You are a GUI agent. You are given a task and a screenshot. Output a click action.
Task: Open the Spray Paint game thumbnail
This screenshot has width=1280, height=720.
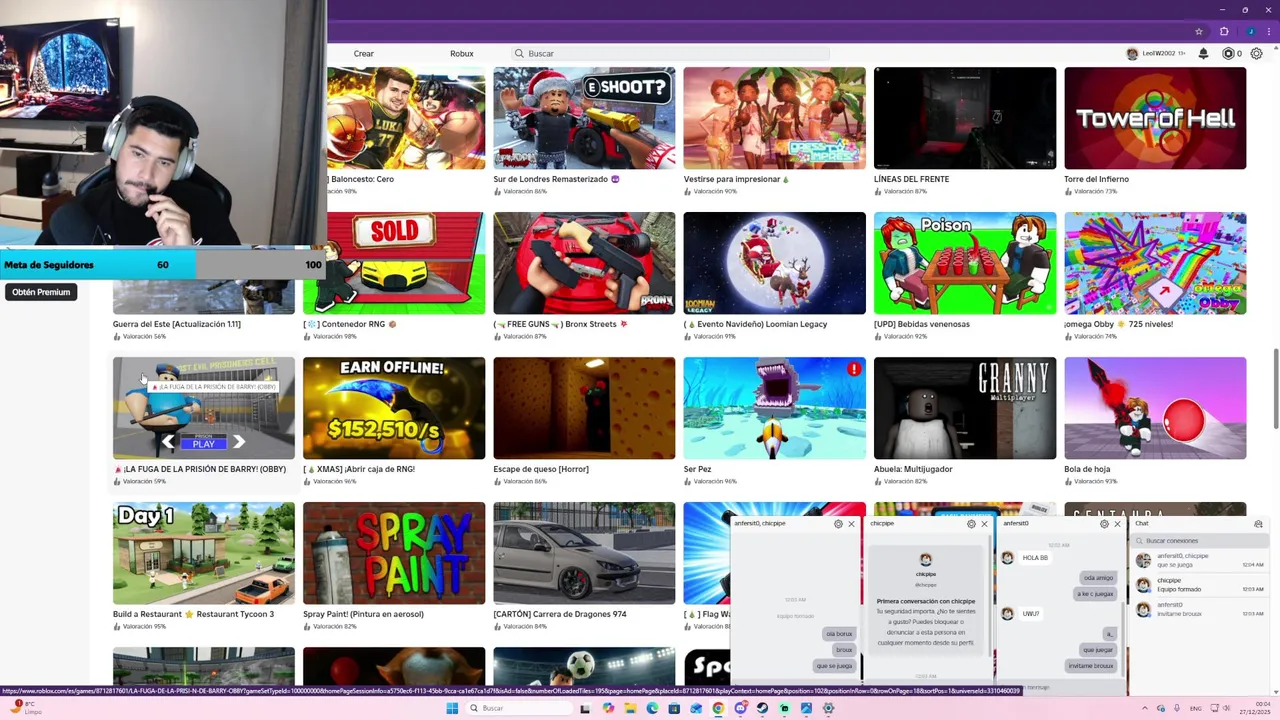pos(394,553)
